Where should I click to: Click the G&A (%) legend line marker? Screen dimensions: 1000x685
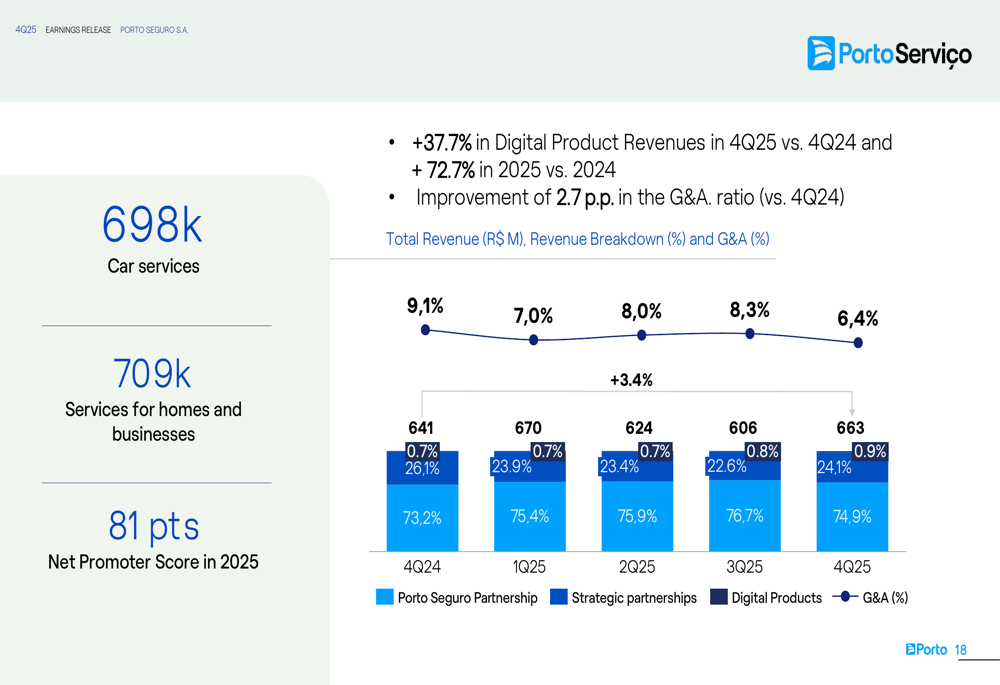[845, 597]
